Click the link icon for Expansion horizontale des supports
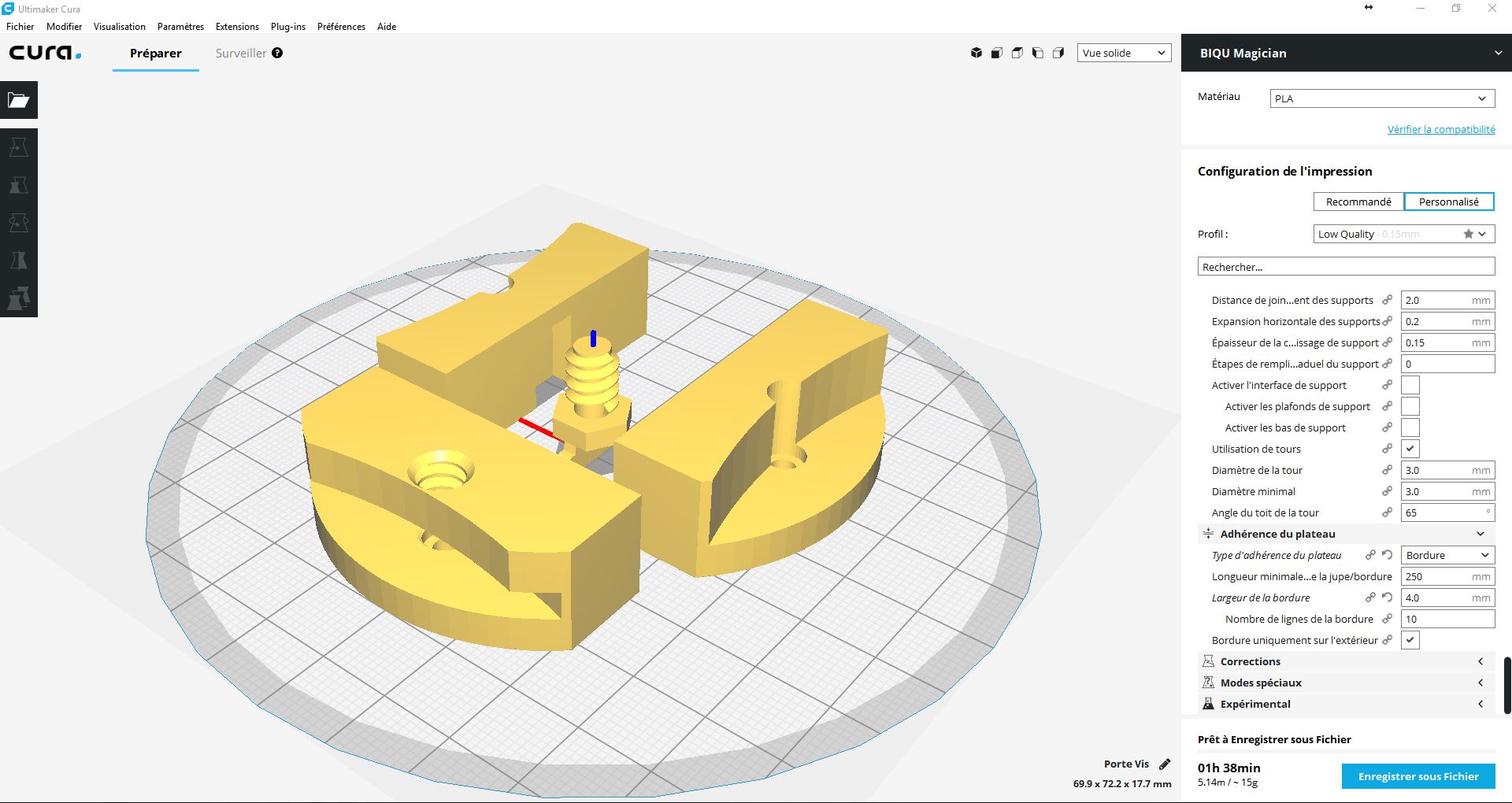 (1388, 321)
